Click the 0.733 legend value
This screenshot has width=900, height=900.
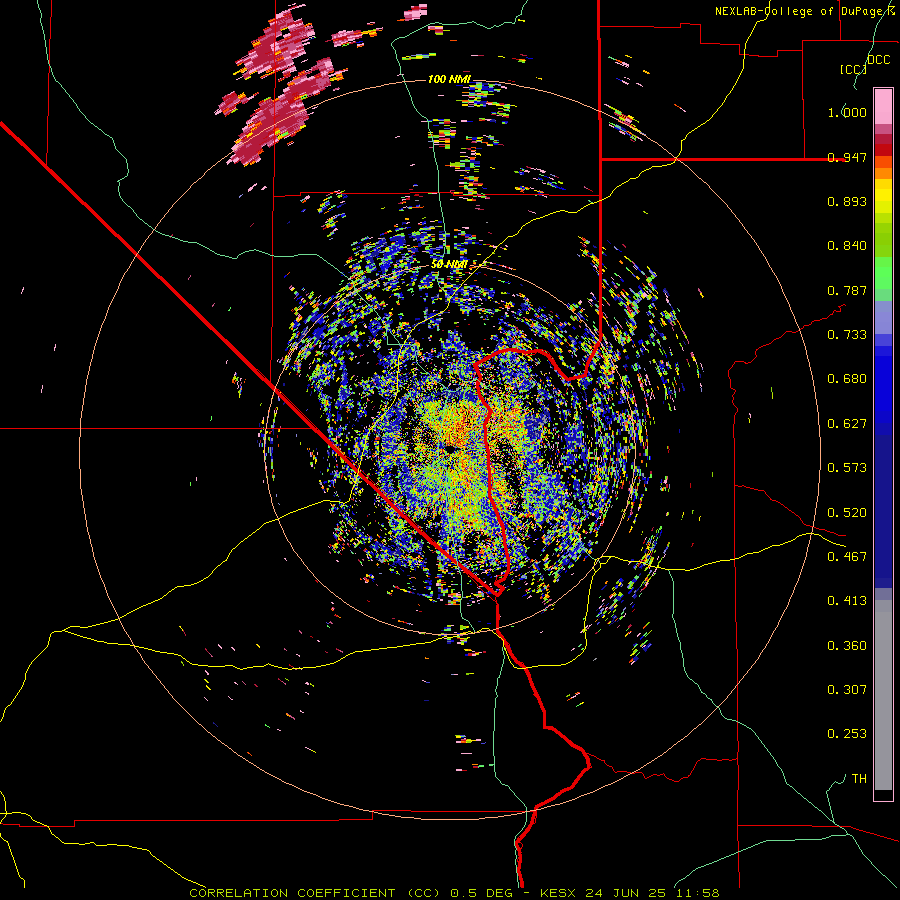pyautogui.click(x=847, y=335)
